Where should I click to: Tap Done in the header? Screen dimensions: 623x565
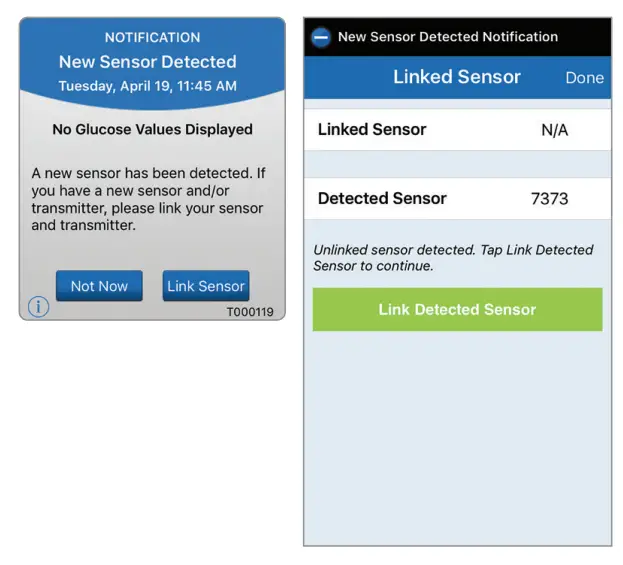click(584, 78)
